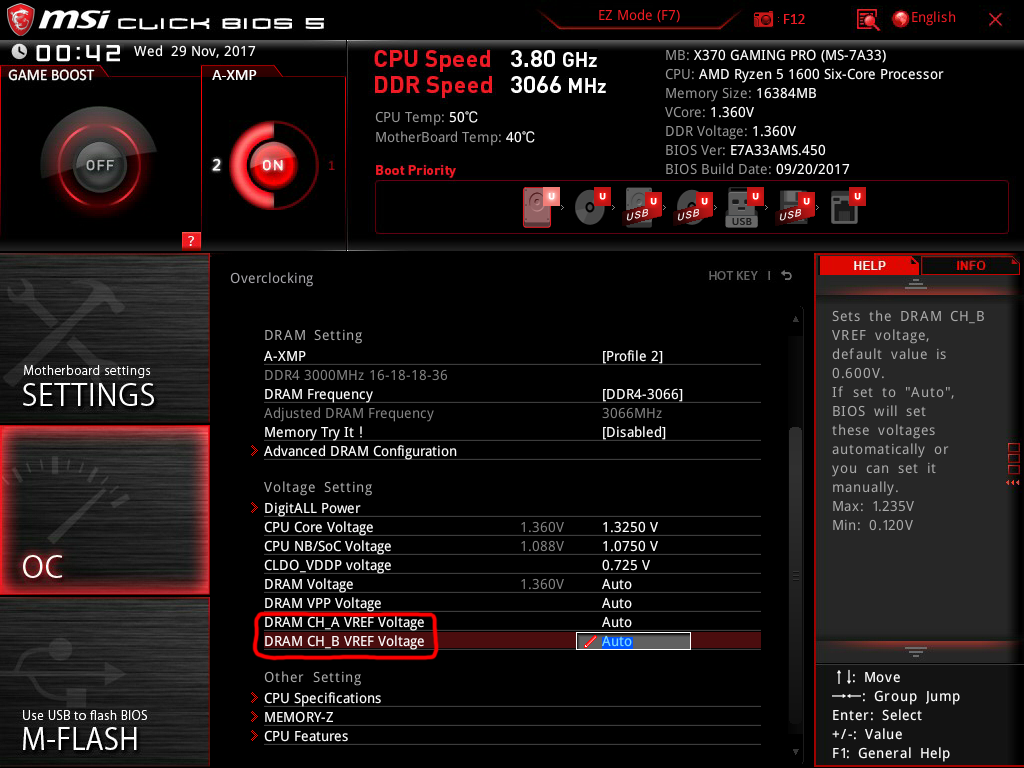
Task: Click the date Wed 29 Nov, 2017
Action: (195, 51)
